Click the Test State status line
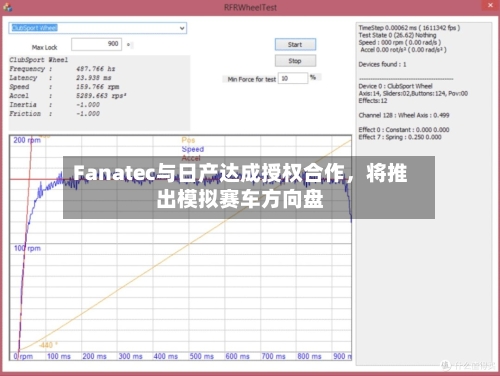The width and height of the screenshot is (500, 376). coord(397,35)
